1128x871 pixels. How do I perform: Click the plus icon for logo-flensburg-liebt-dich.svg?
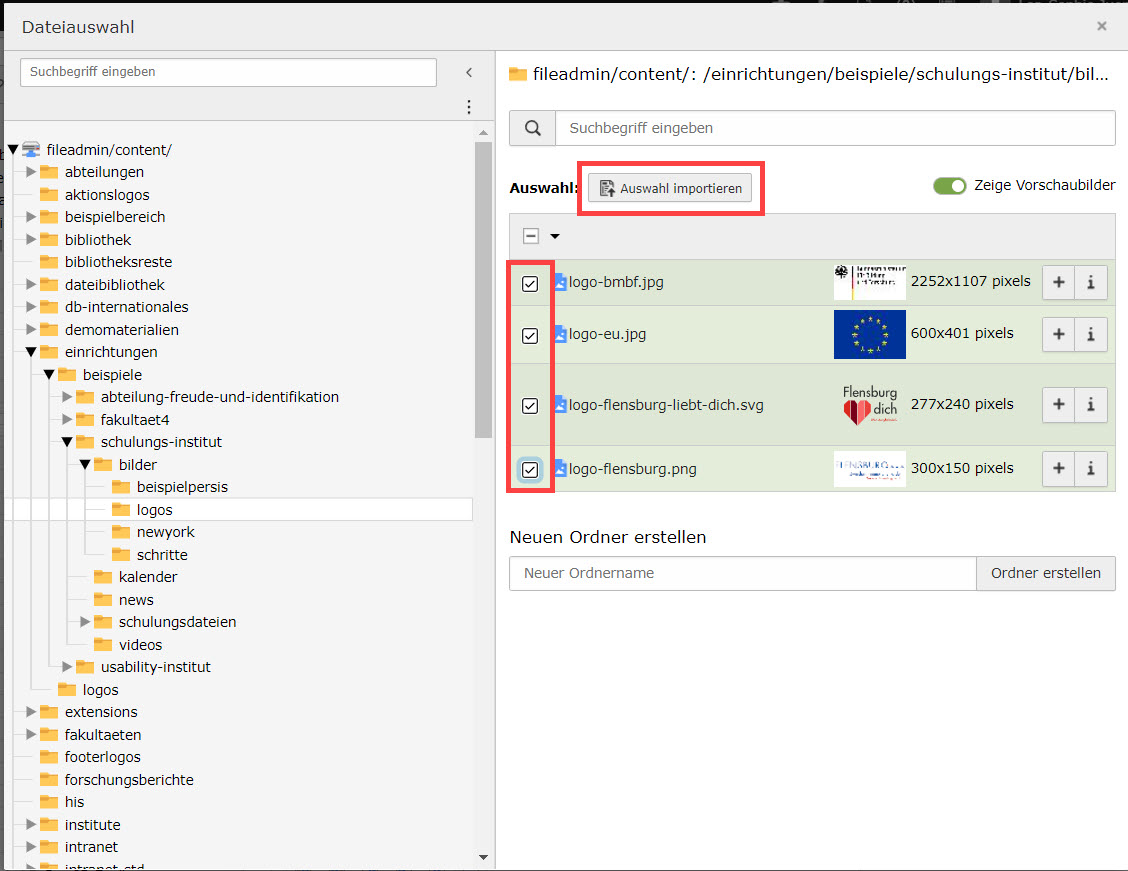click(1058, 405)
